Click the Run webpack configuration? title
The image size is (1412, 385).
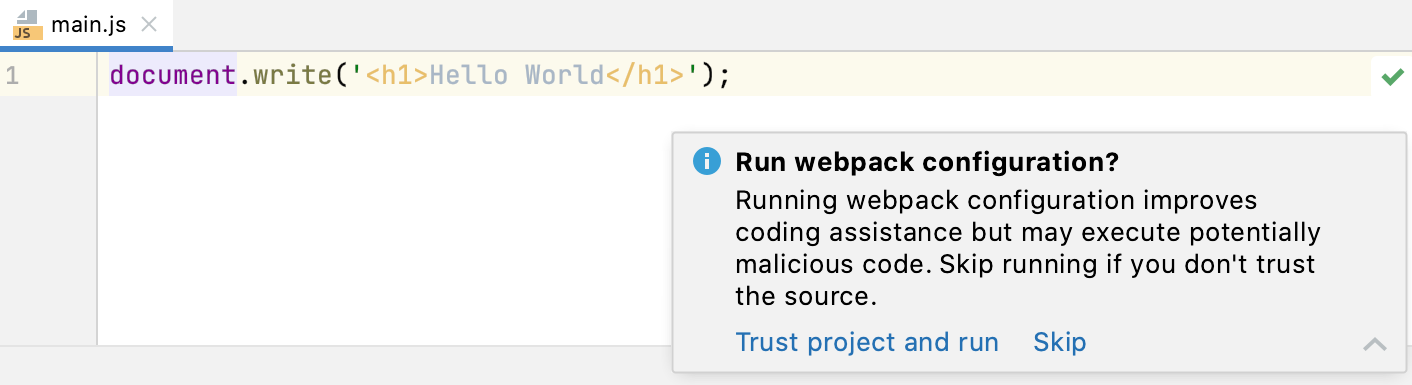click(x=927, y=161)
